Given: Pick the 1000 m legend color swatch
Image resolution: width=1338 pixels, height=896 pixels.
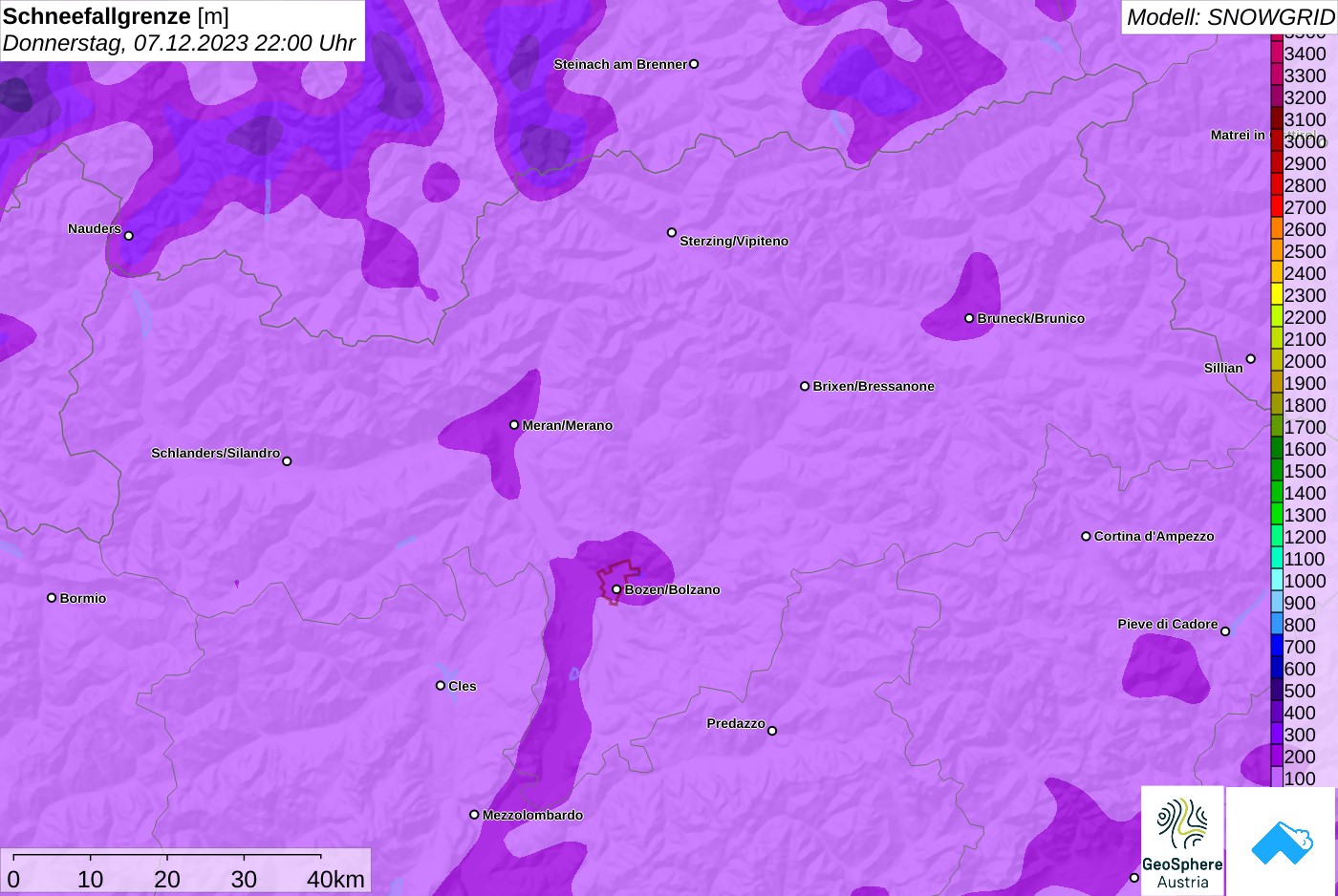Looking at the screenshot, I should (x=1276, y=580).
